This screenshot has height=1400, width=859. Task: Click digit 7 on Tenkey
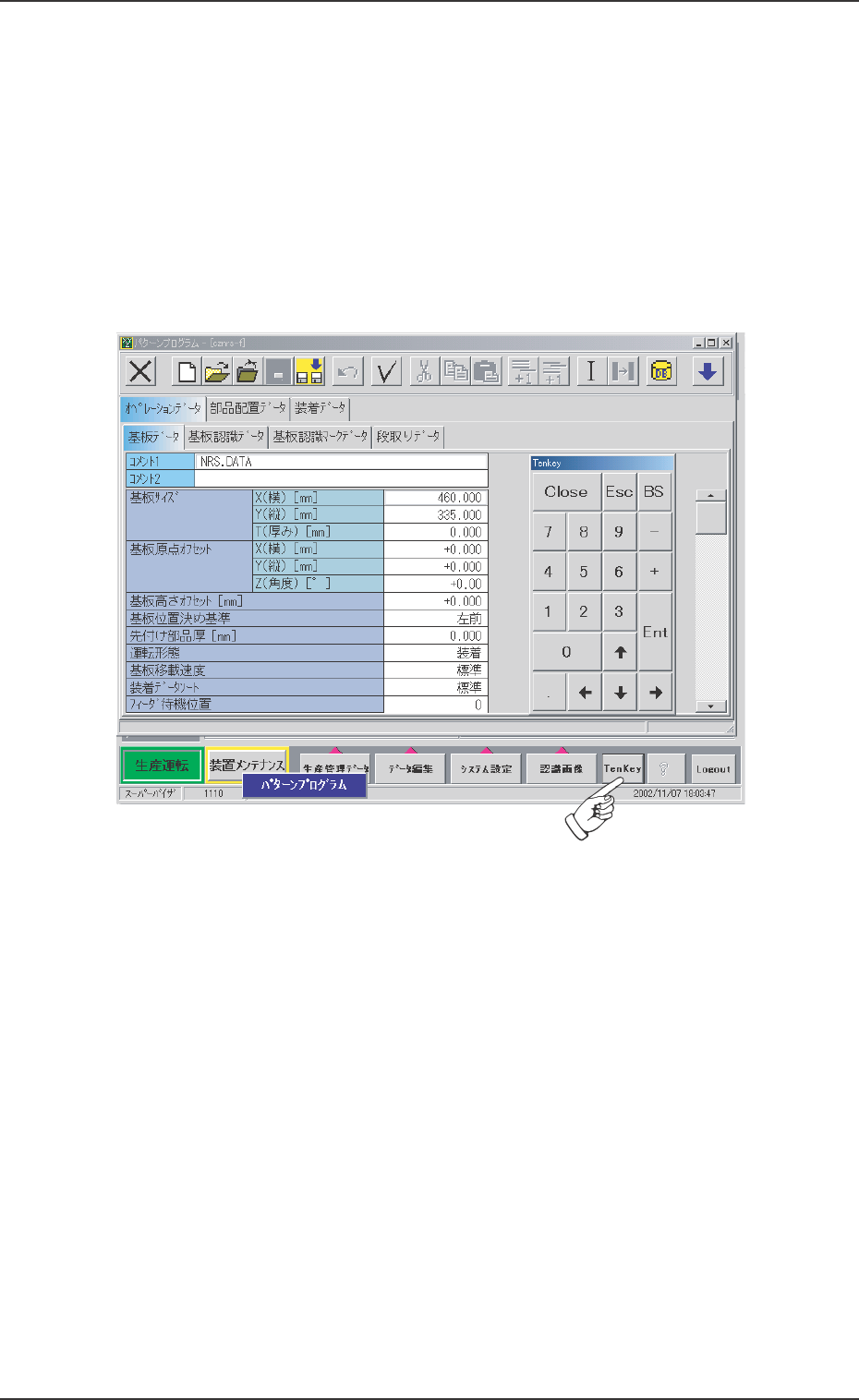[549, 532]
